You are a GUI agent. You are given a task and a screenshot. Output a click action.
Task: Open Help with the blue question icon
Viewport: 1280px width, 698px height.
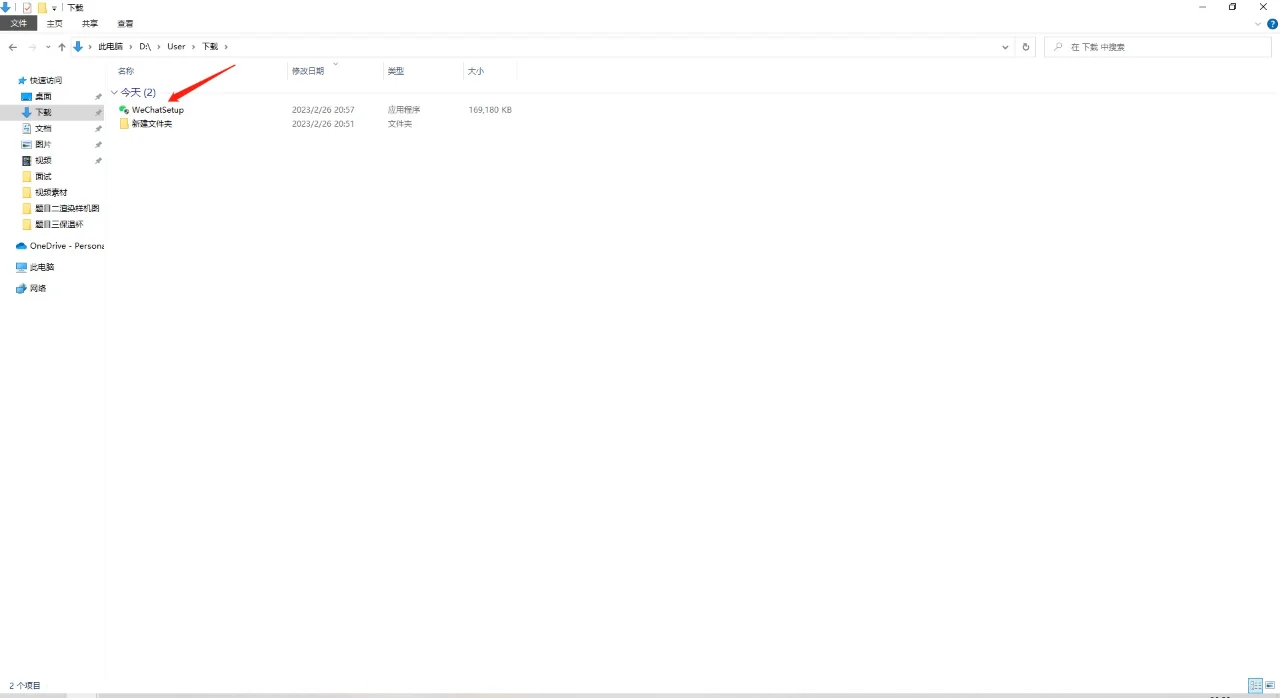(x=1271, y=23)
